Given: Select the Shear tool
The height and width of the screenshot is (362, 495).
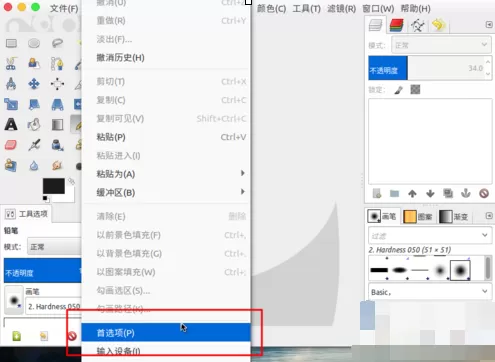Looking at the screenshot, I should tap(34, 104).
